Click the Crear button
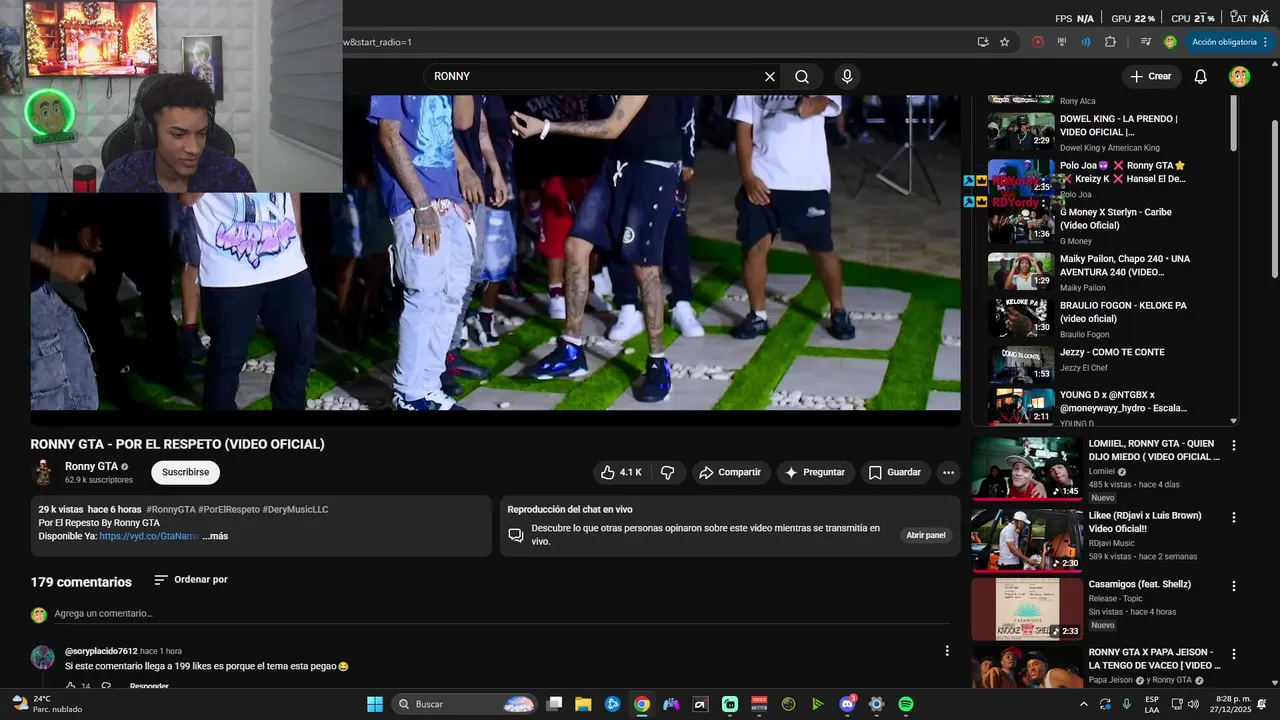The height and width of the screenshot is (720, 1280). click(x=1150, y=76)
